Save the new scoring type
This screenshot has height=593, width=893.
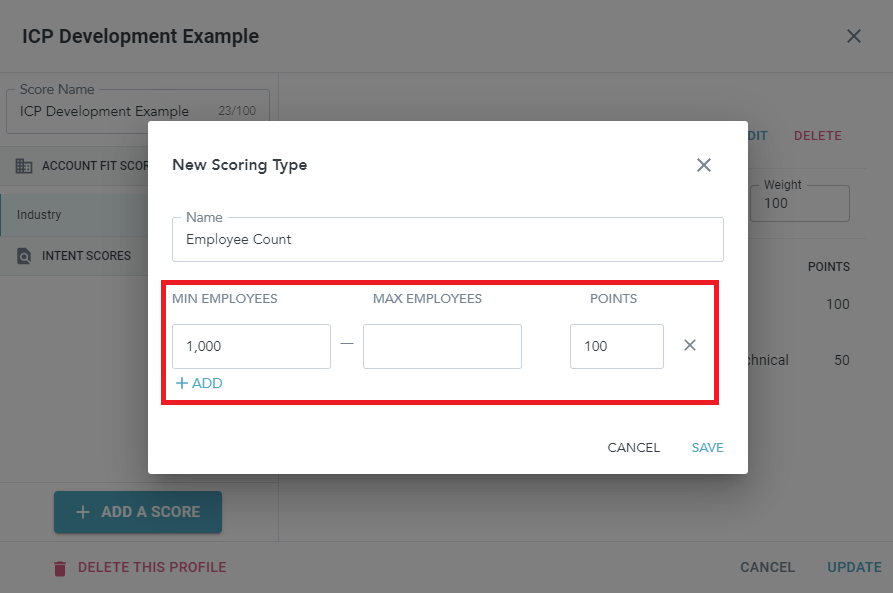707,448
